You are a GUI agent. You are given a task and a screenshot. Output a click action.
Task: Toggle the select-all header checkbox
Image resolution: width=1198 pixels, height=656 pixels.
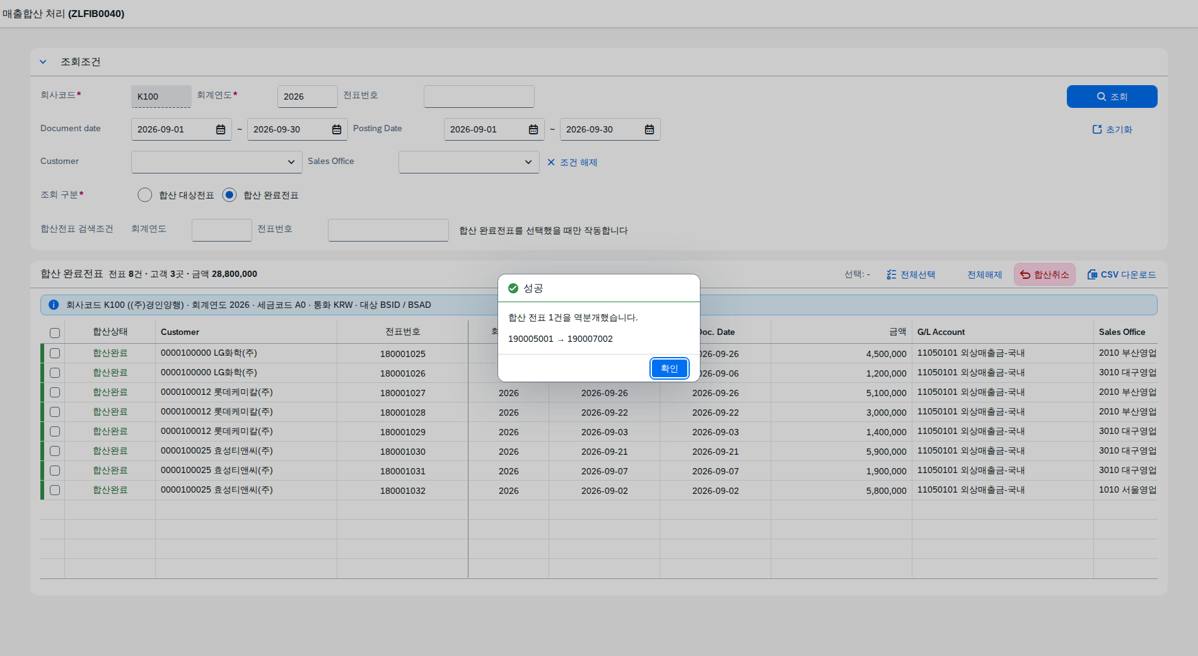pos(54,333)
